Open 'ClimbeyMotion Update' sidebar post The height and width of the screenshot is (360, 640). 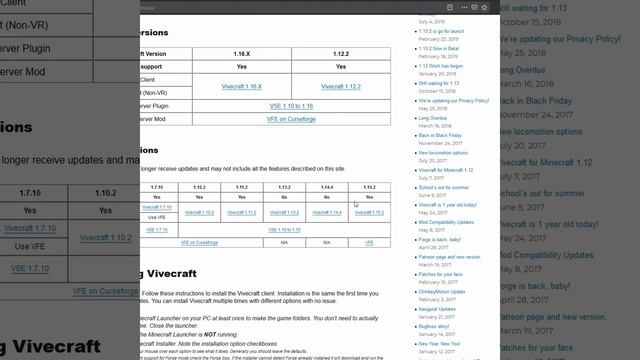tap(442, 291)
